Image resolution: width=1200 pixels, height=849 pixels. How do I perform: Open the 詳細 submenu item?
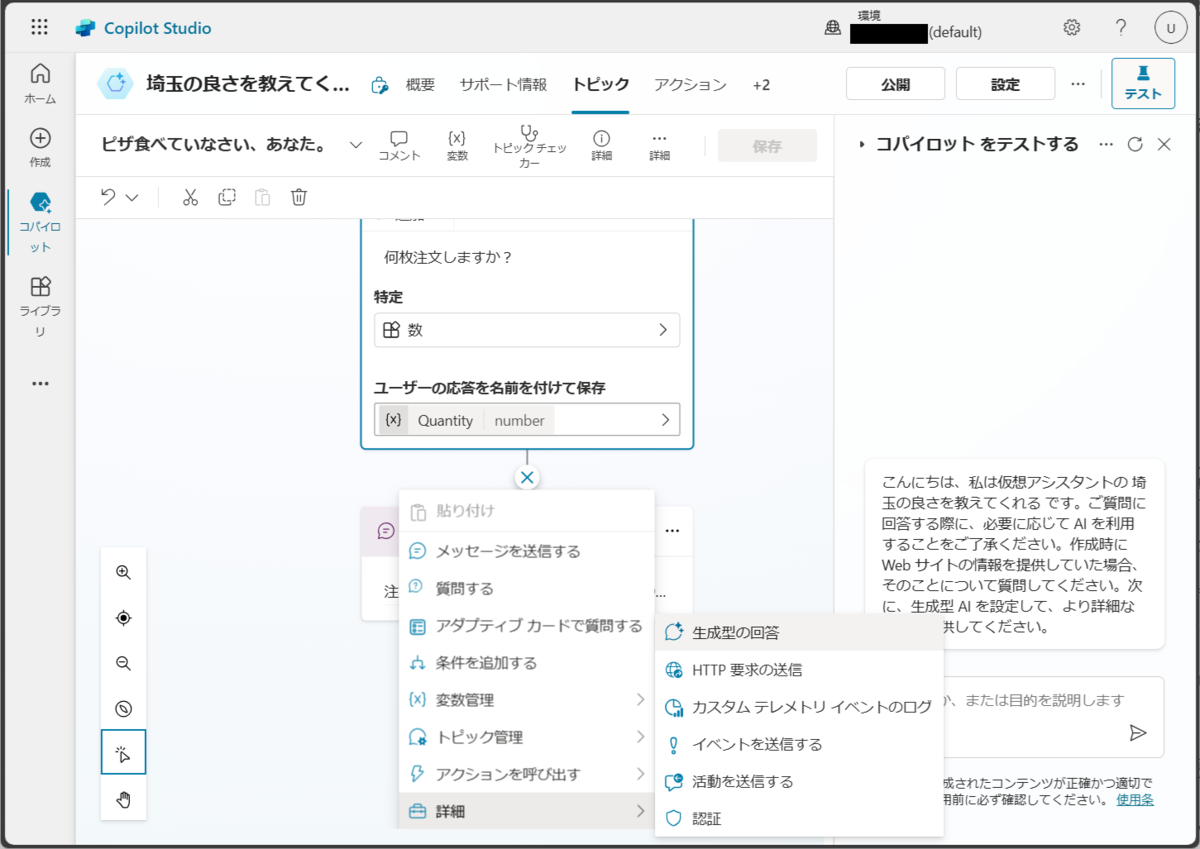527,811
